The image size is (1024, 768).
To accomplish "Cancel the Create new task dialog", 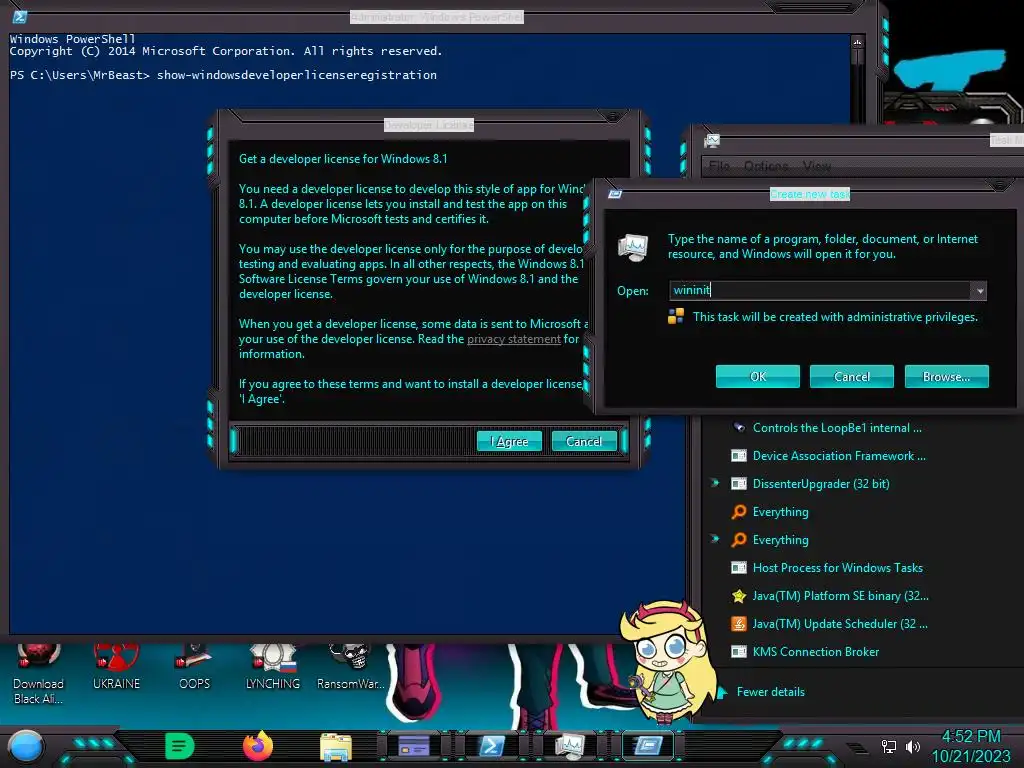I will (x=852, y=376).
